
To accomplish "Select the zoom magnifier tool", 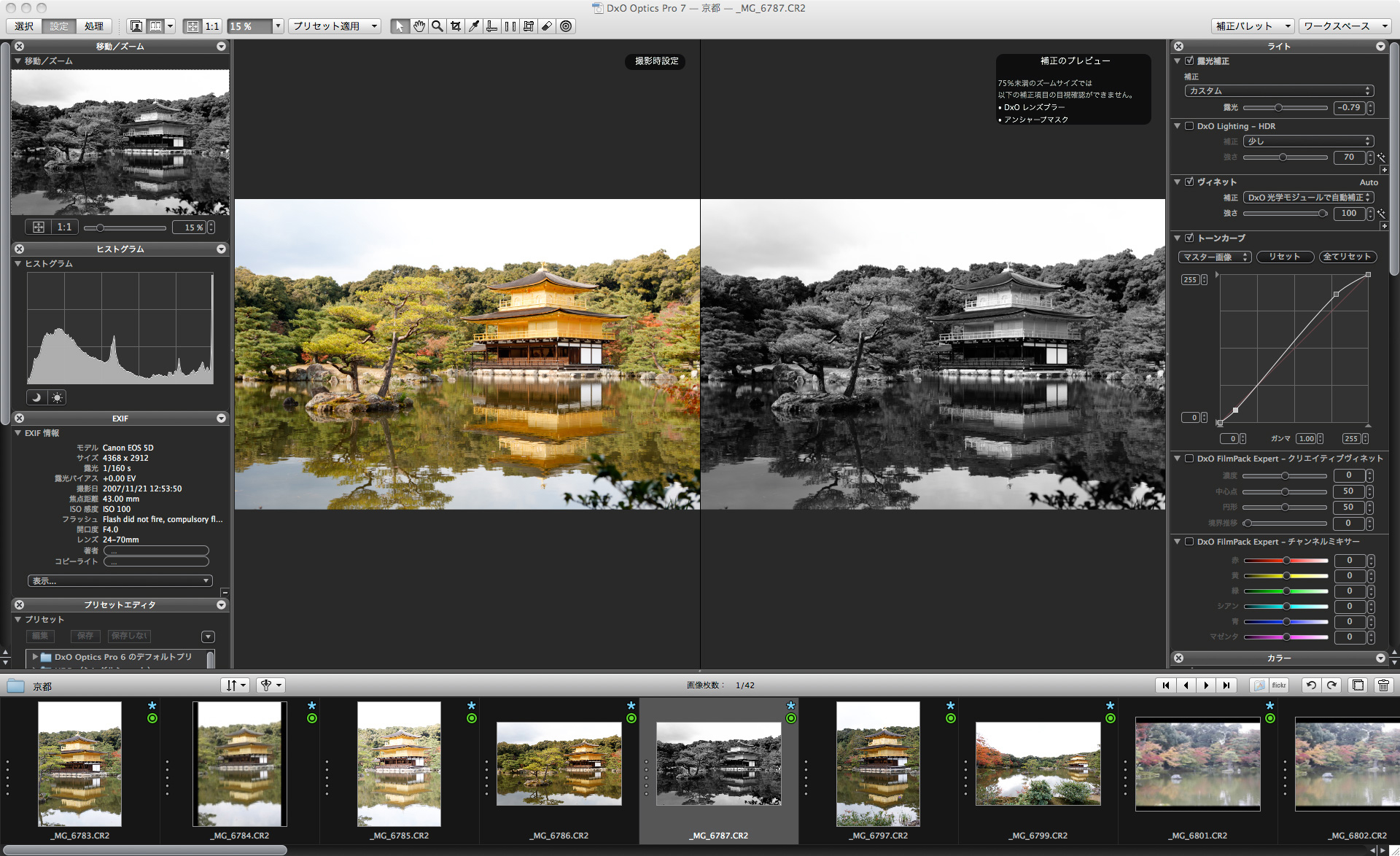I will coord(437,26).
